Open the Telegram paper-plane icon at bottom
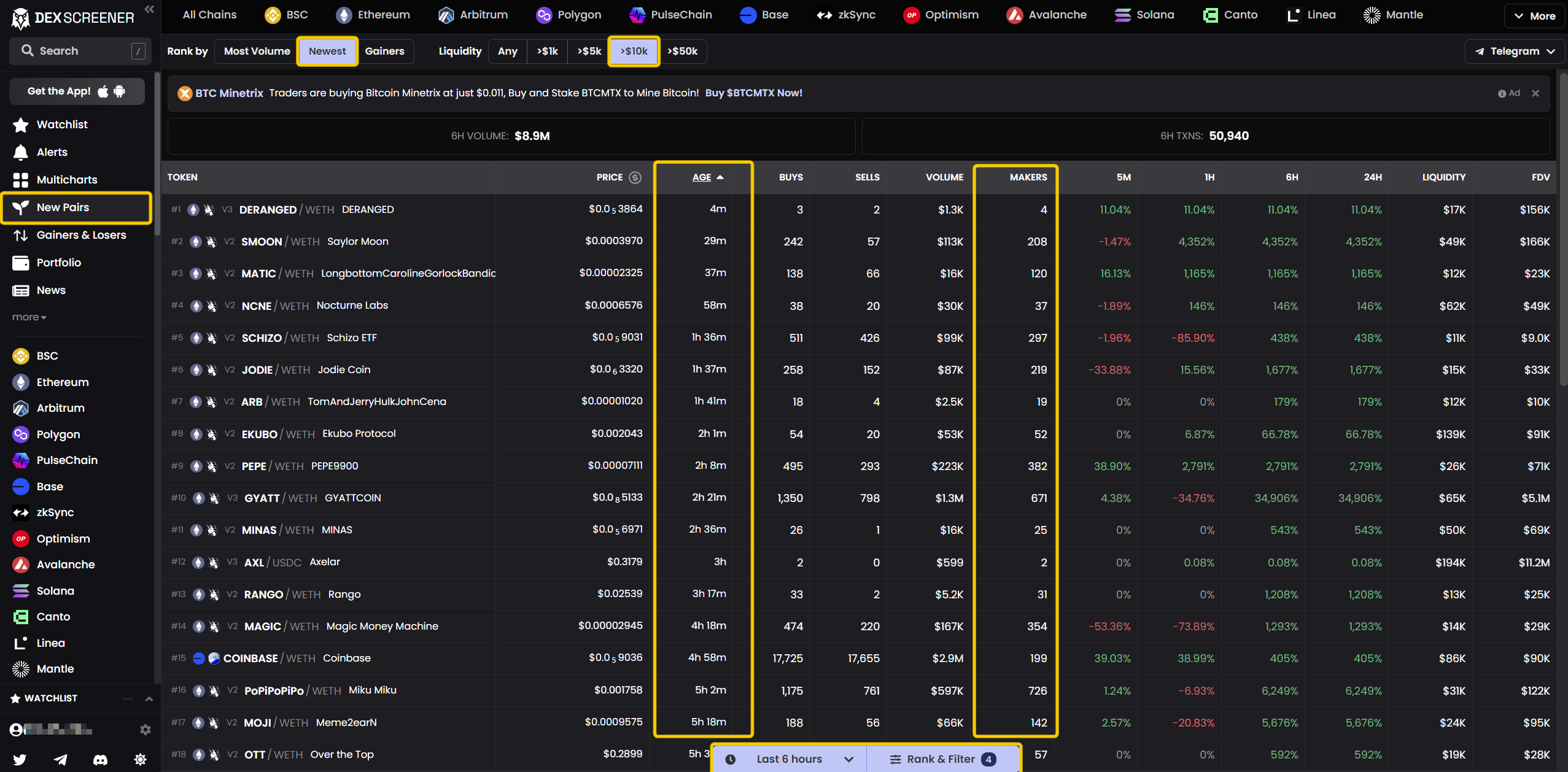 click(60, 760)
